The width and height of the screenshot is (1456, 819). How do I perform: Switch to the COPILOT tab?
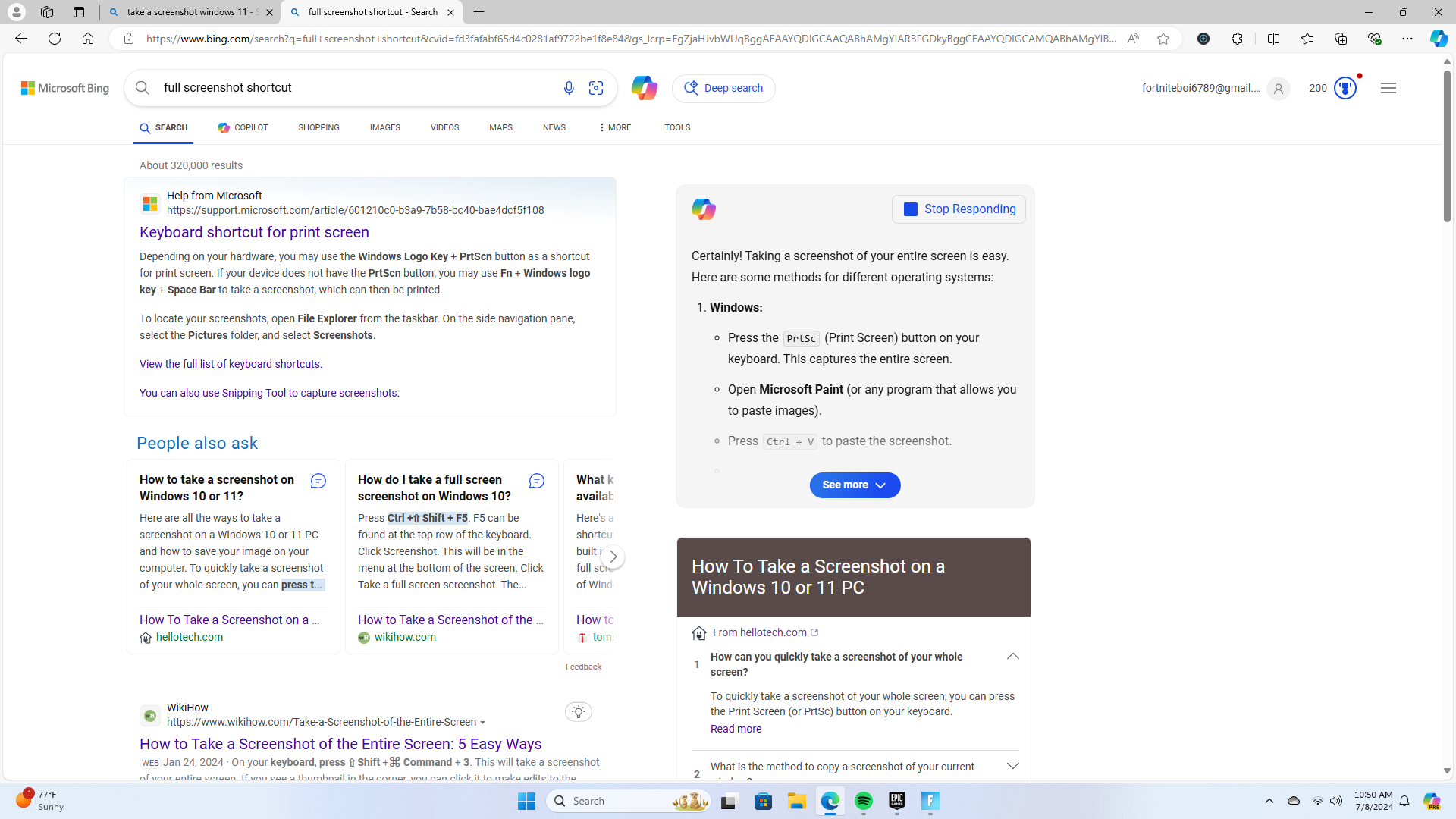pos(243,127)
